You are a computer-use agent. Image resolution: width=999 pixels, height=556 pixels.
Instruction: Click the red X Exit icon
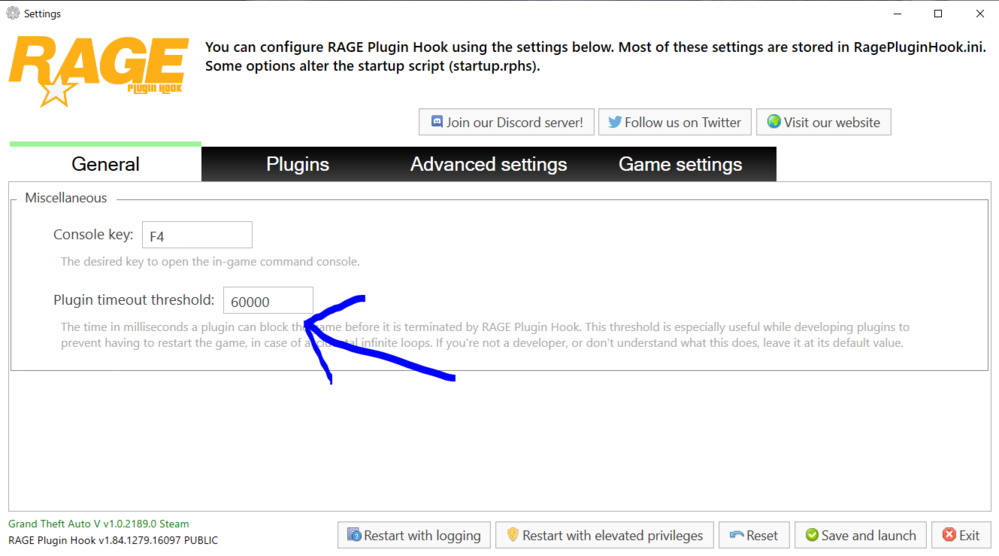click(949, 535)
